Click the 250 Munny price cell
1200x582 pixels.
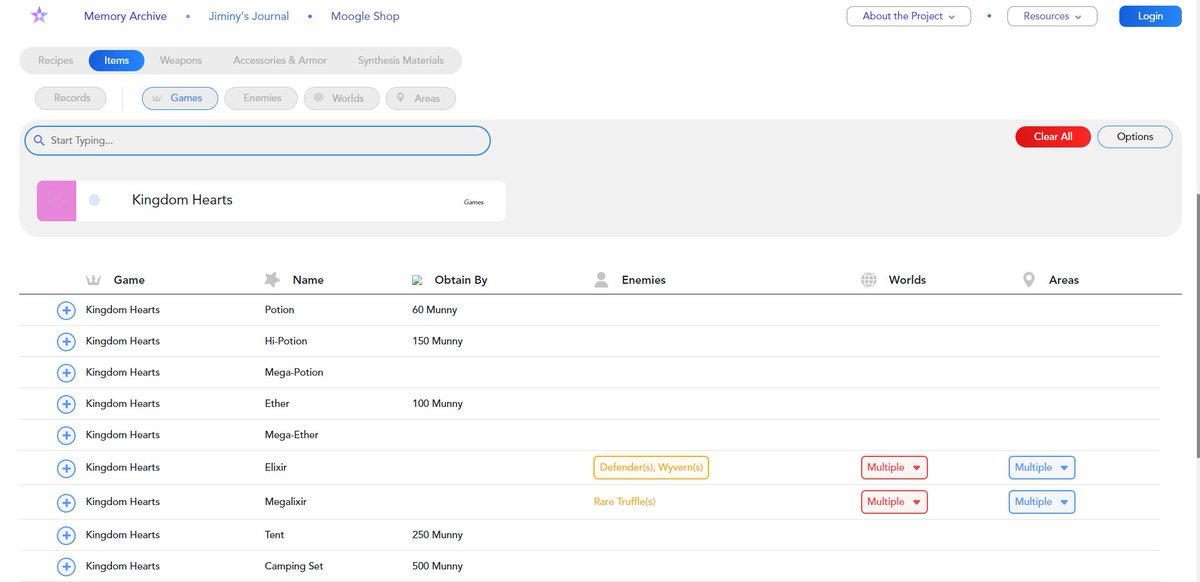point(437,535)
